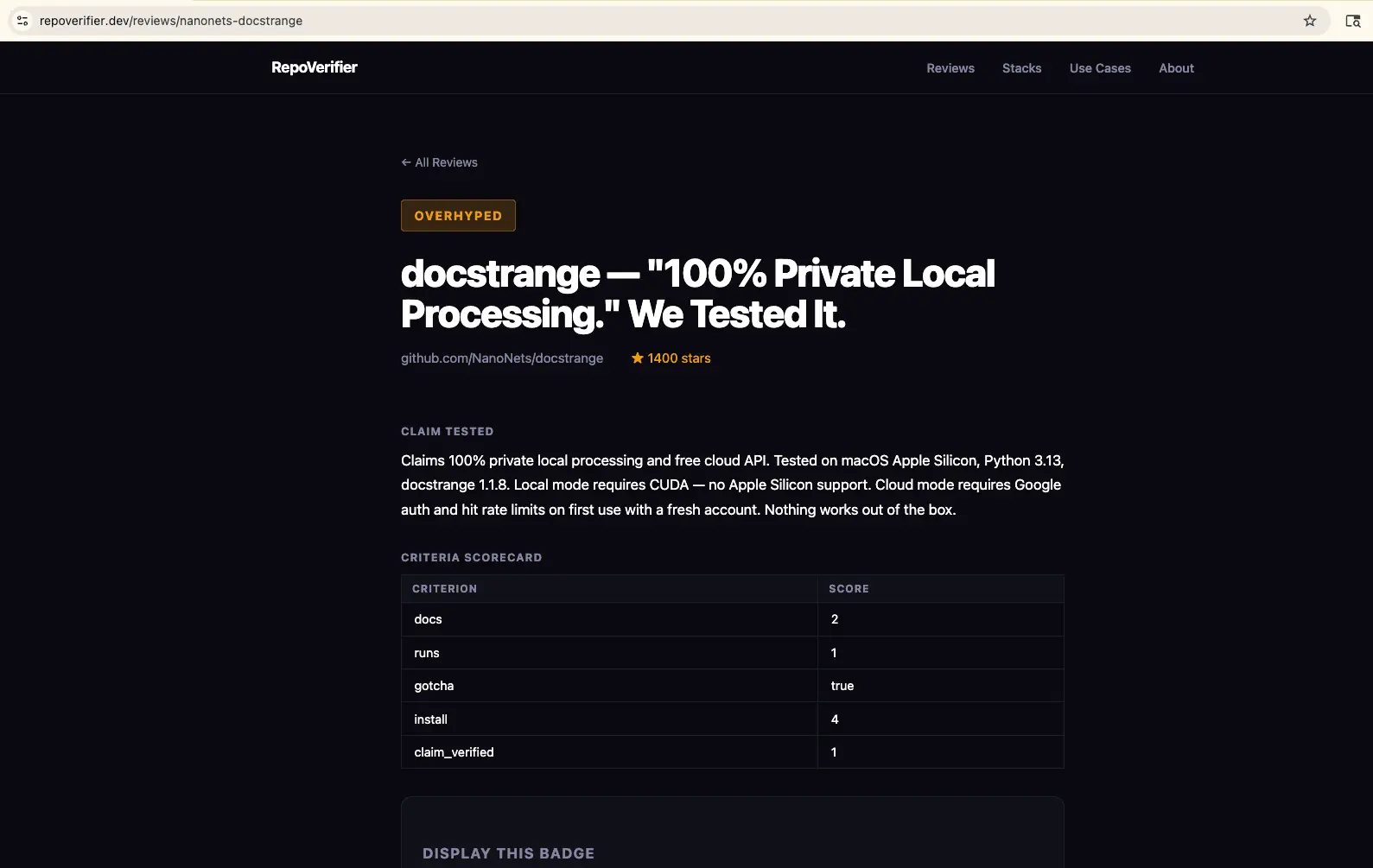
Task: Open the RepoVerifier home logo
Action: pyautogui.click(x=315, y=67)
